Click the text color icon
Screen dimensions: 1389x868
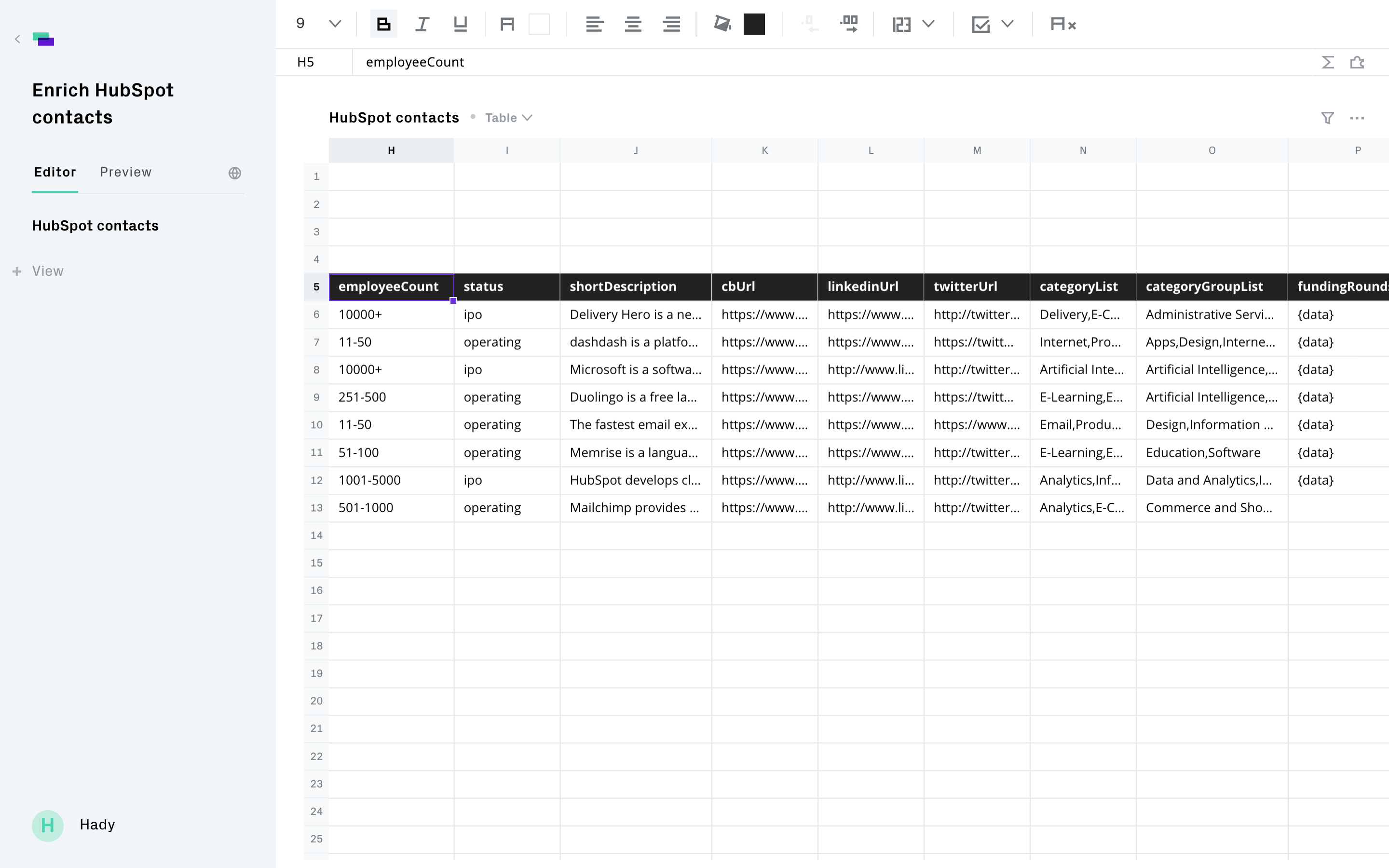pyautogui.click(x=507, y=24)
